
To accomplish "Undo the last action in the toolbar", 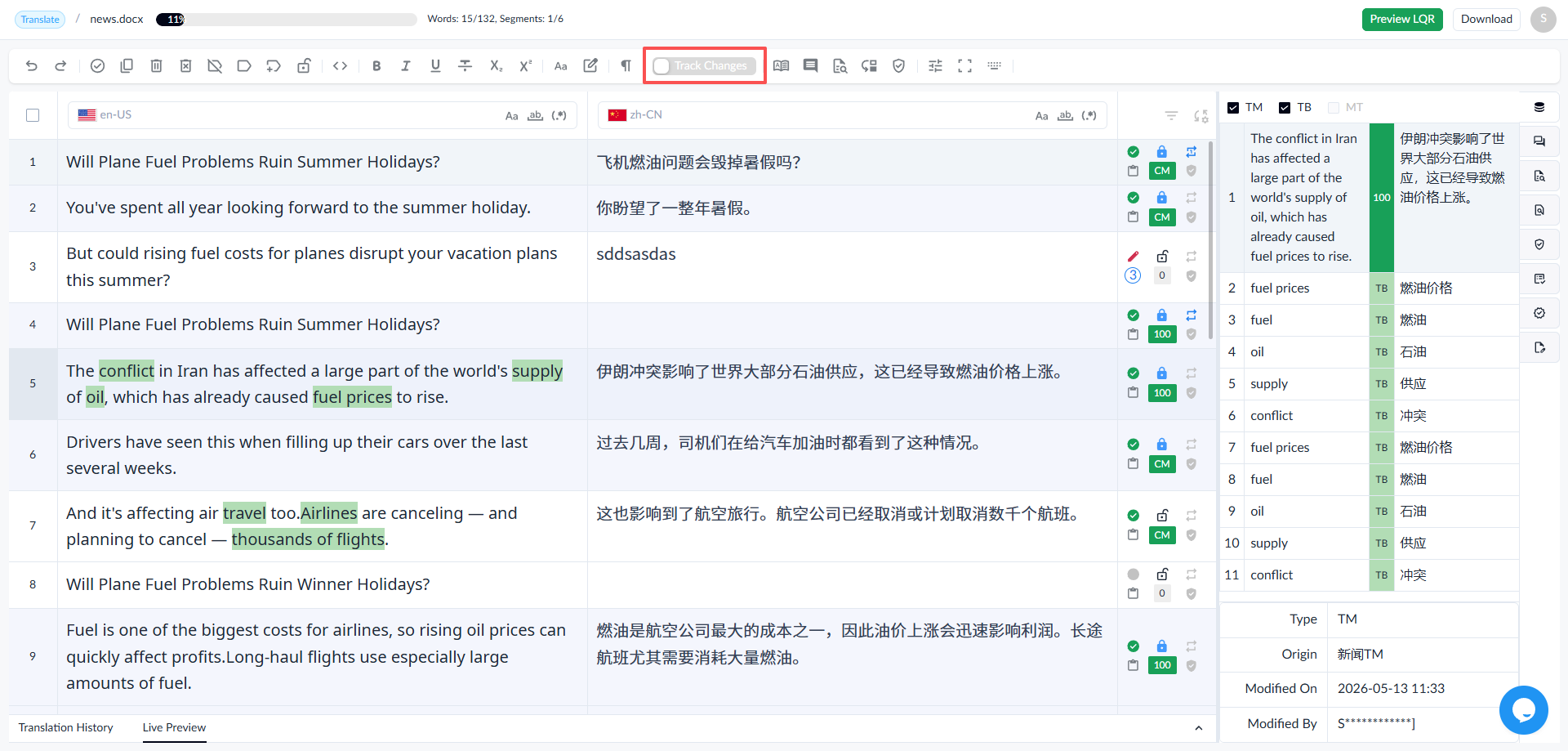I will click(x=32, y=65).
